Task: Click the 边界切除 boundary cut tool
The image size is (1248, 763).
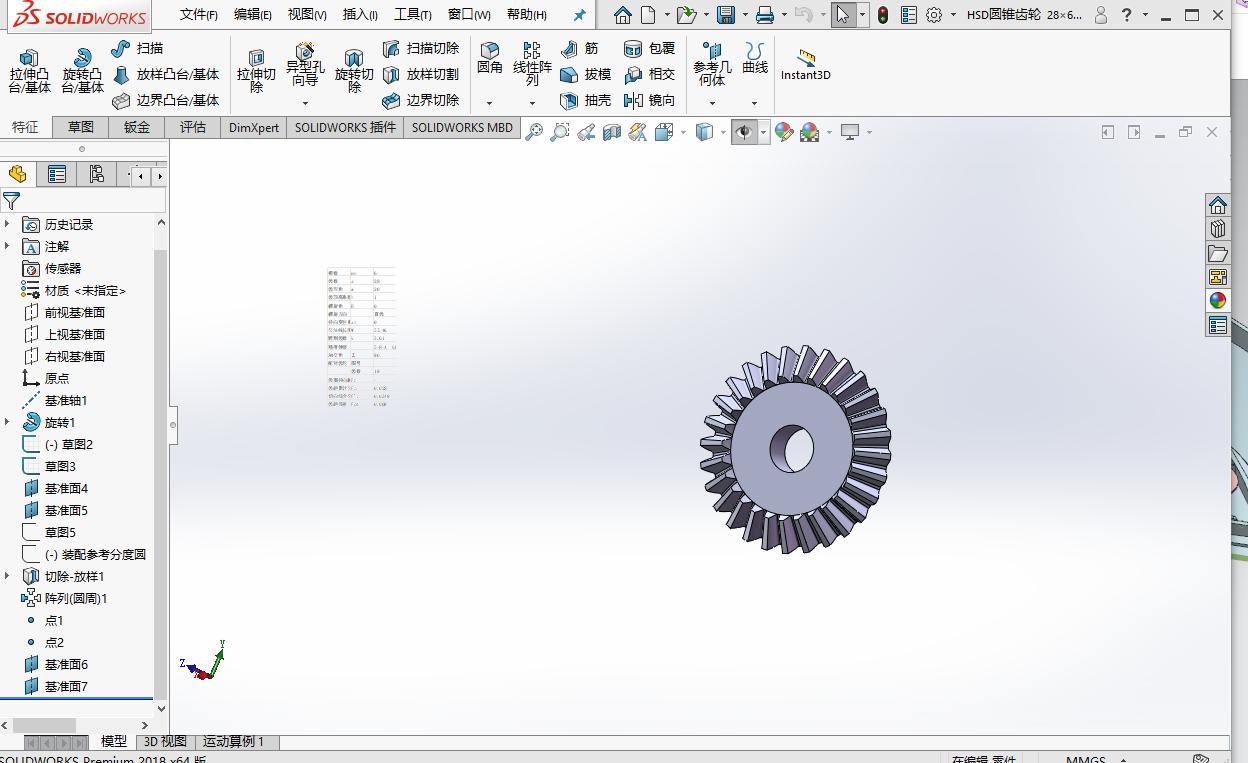Action: 421,100
